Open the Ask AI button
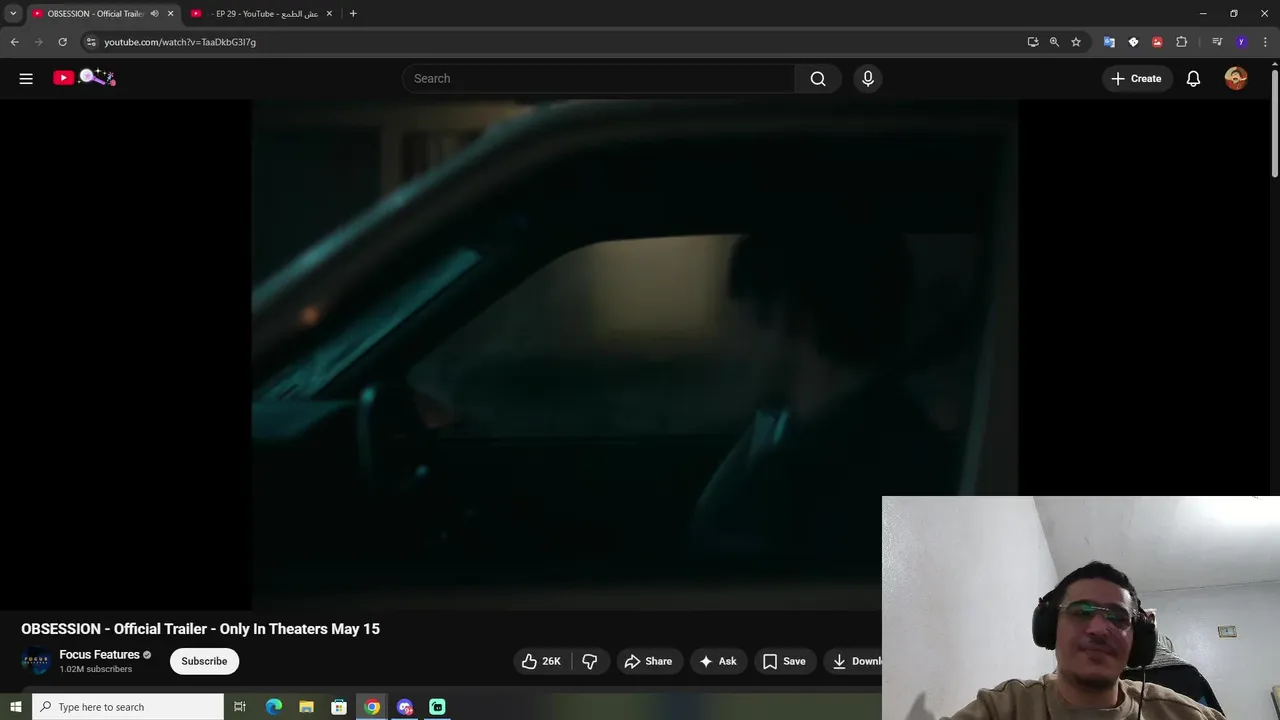Viewport: 1280px width, 720px height. point(718,661)
